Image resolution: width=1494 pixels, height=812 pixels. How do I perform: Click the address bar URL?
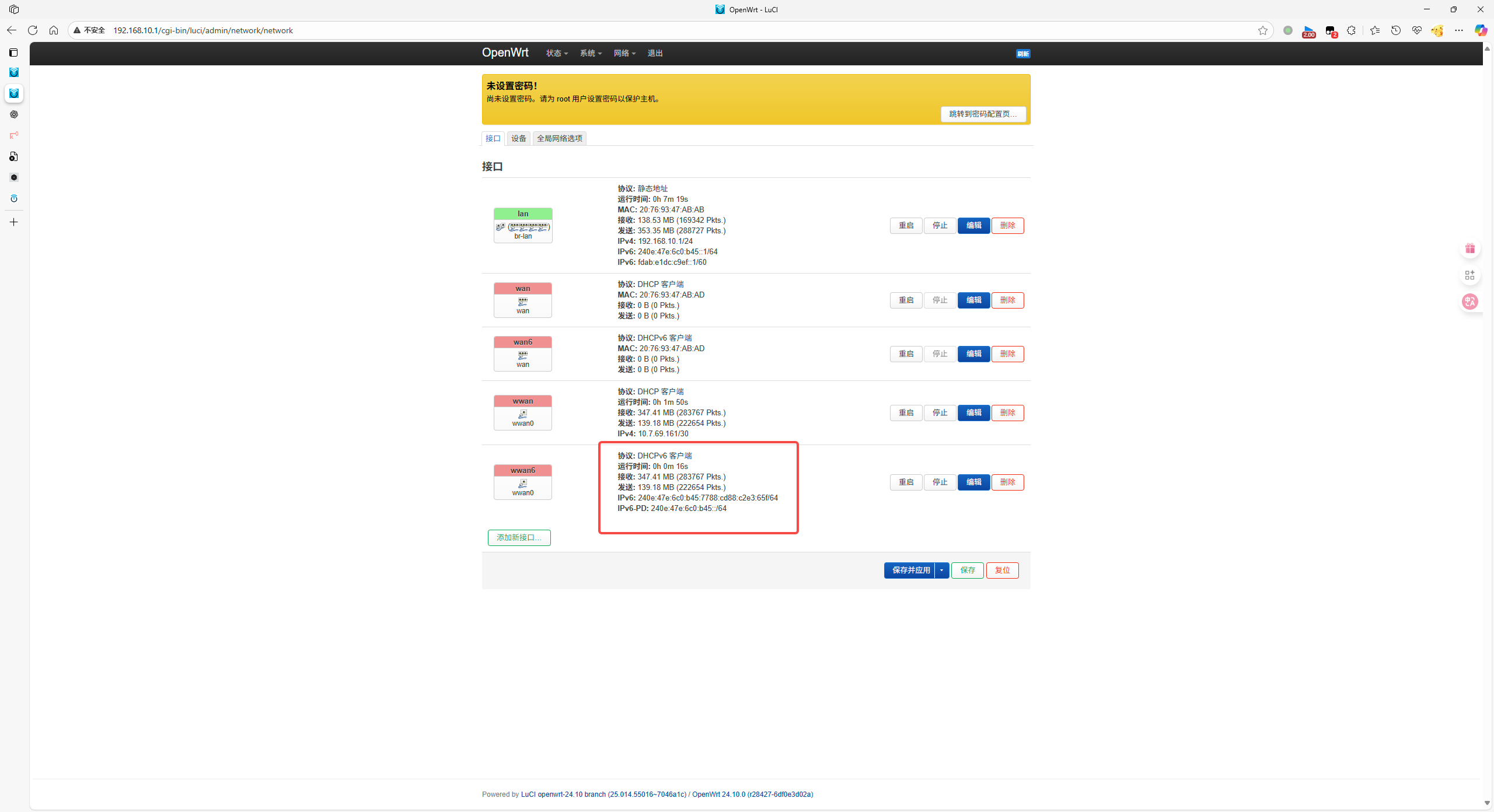pos(203,30)
